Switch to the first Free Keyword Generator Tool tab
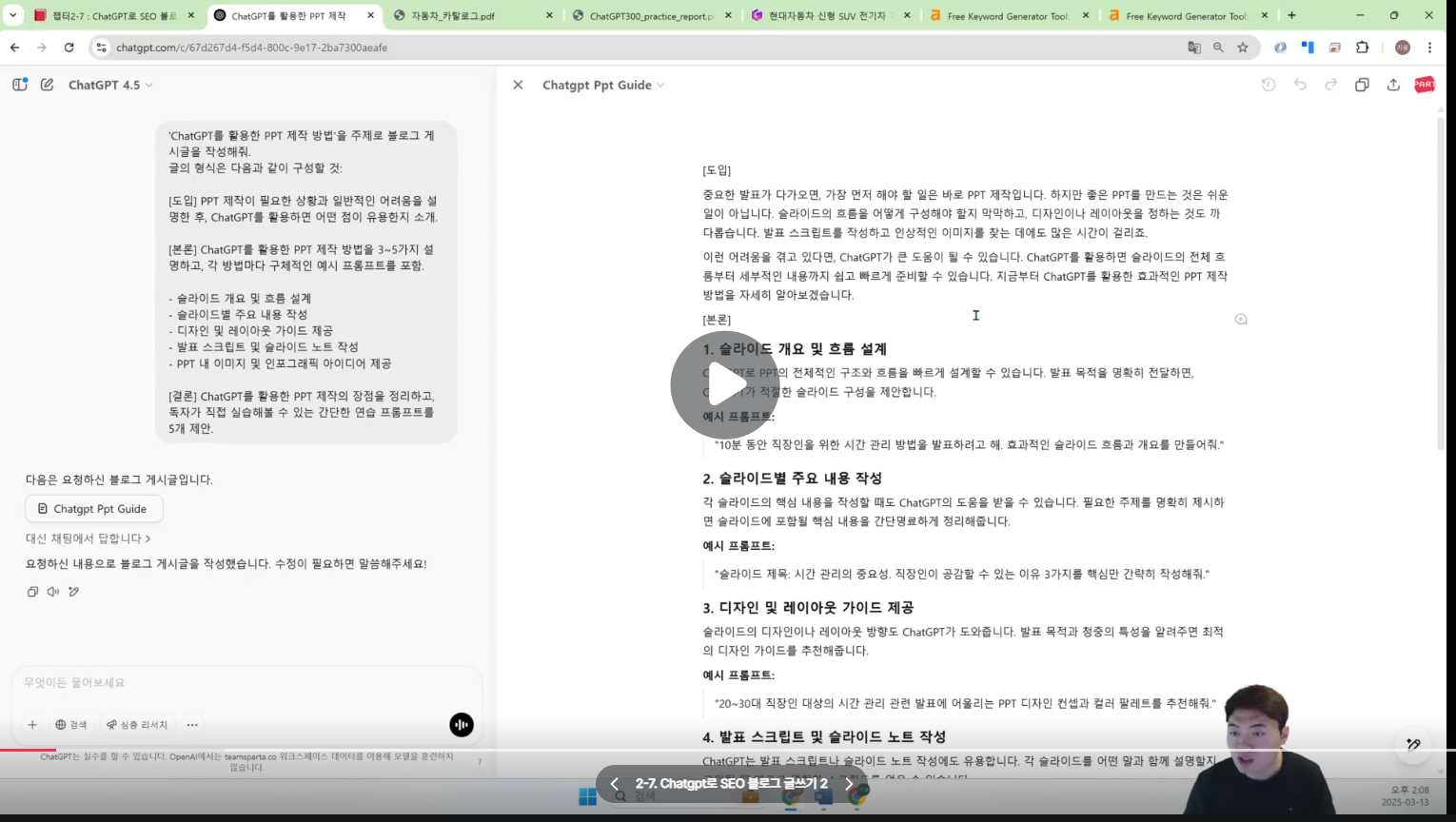 tap(1009, 15)
